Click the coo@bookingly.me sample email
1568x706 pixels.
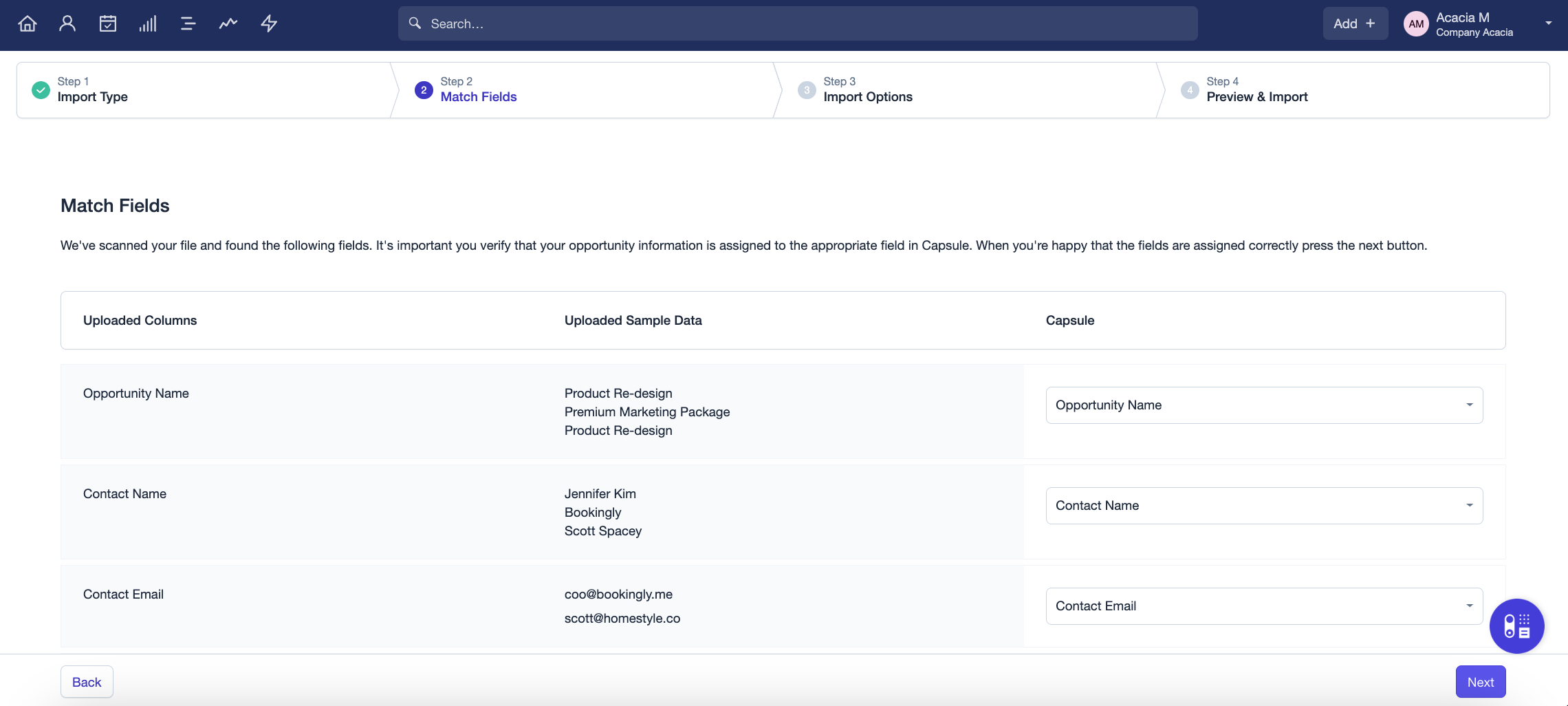click(x=618, y=595)
